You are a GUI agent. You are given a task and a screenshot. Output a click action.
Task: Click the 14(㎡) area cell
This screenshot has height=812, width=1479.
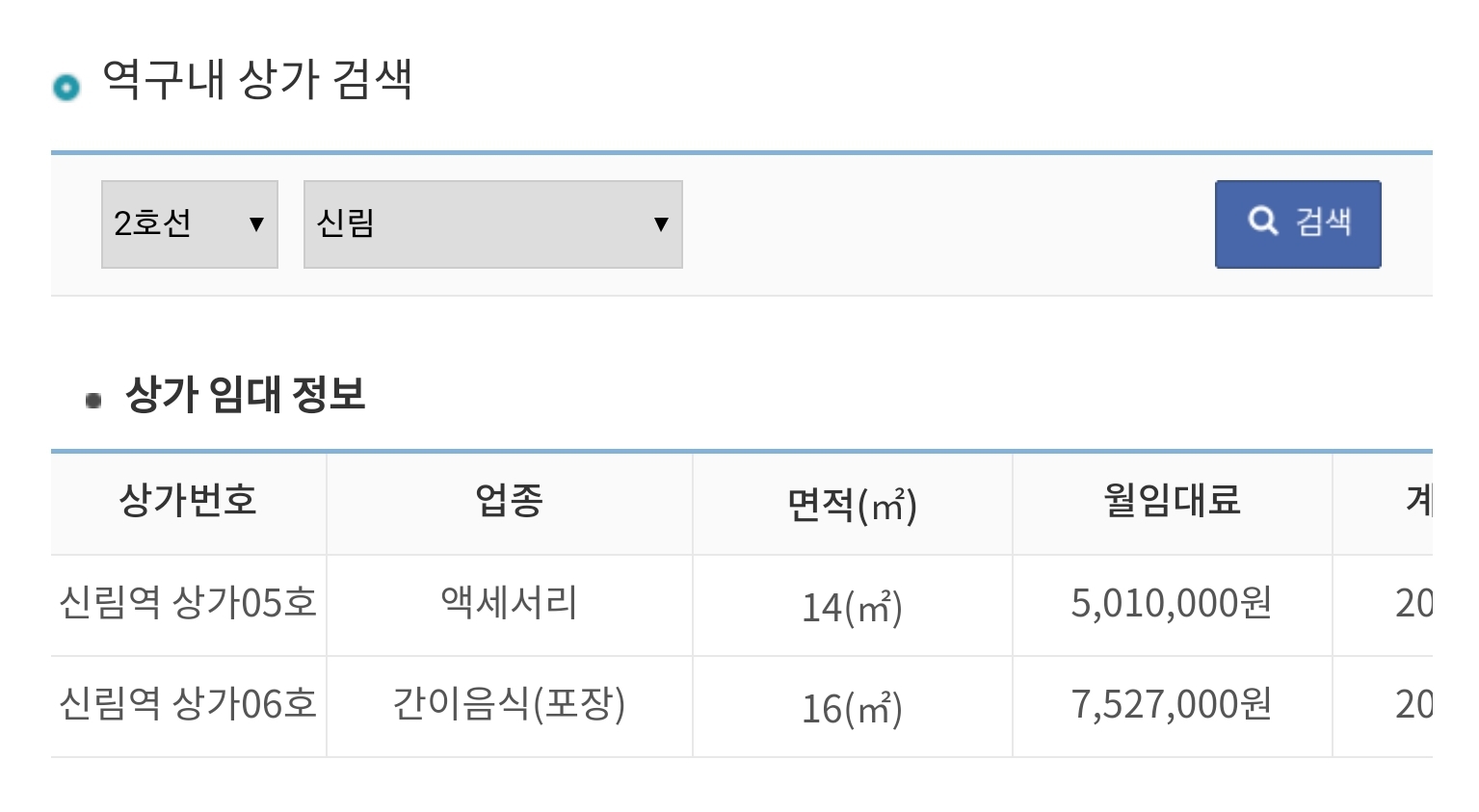pos(853,608)
